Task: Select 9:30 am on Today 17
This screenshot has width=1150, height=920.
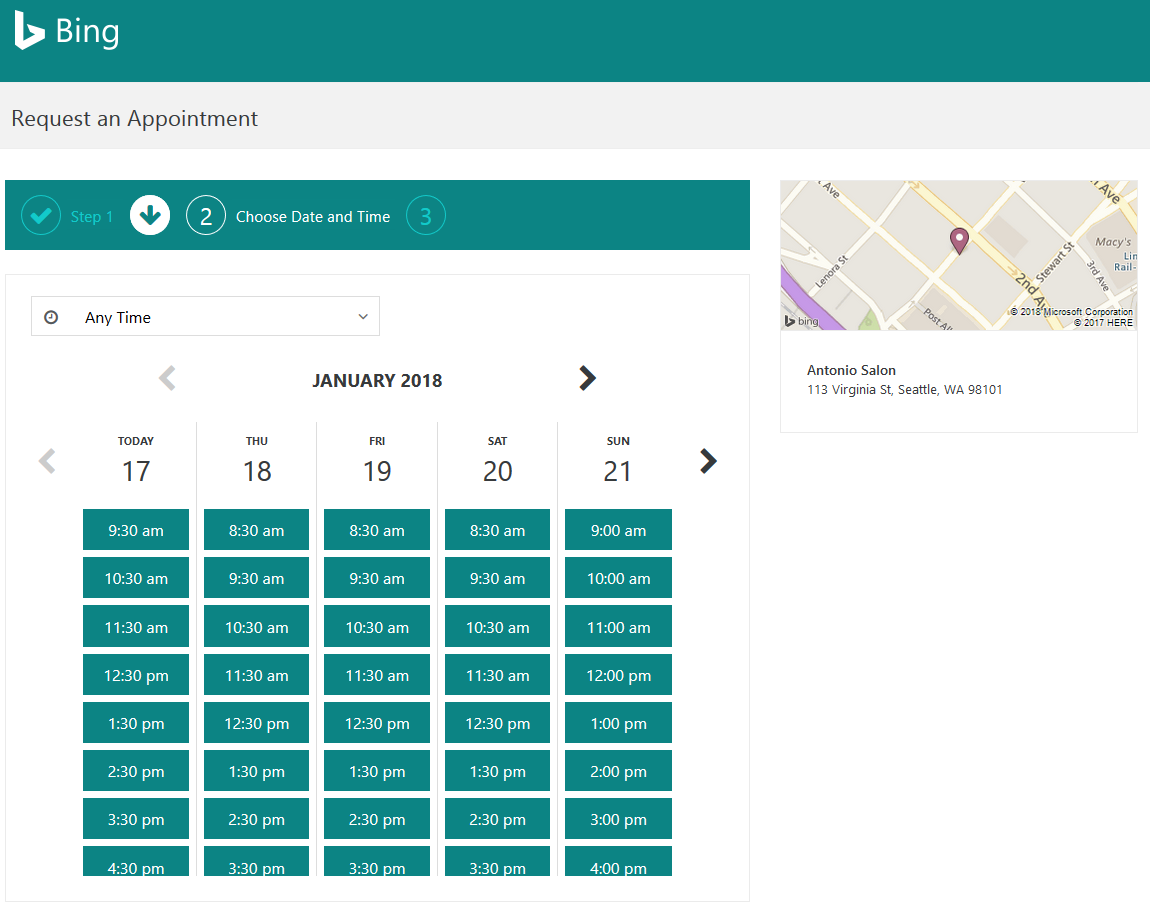Action: pos(136,531)
